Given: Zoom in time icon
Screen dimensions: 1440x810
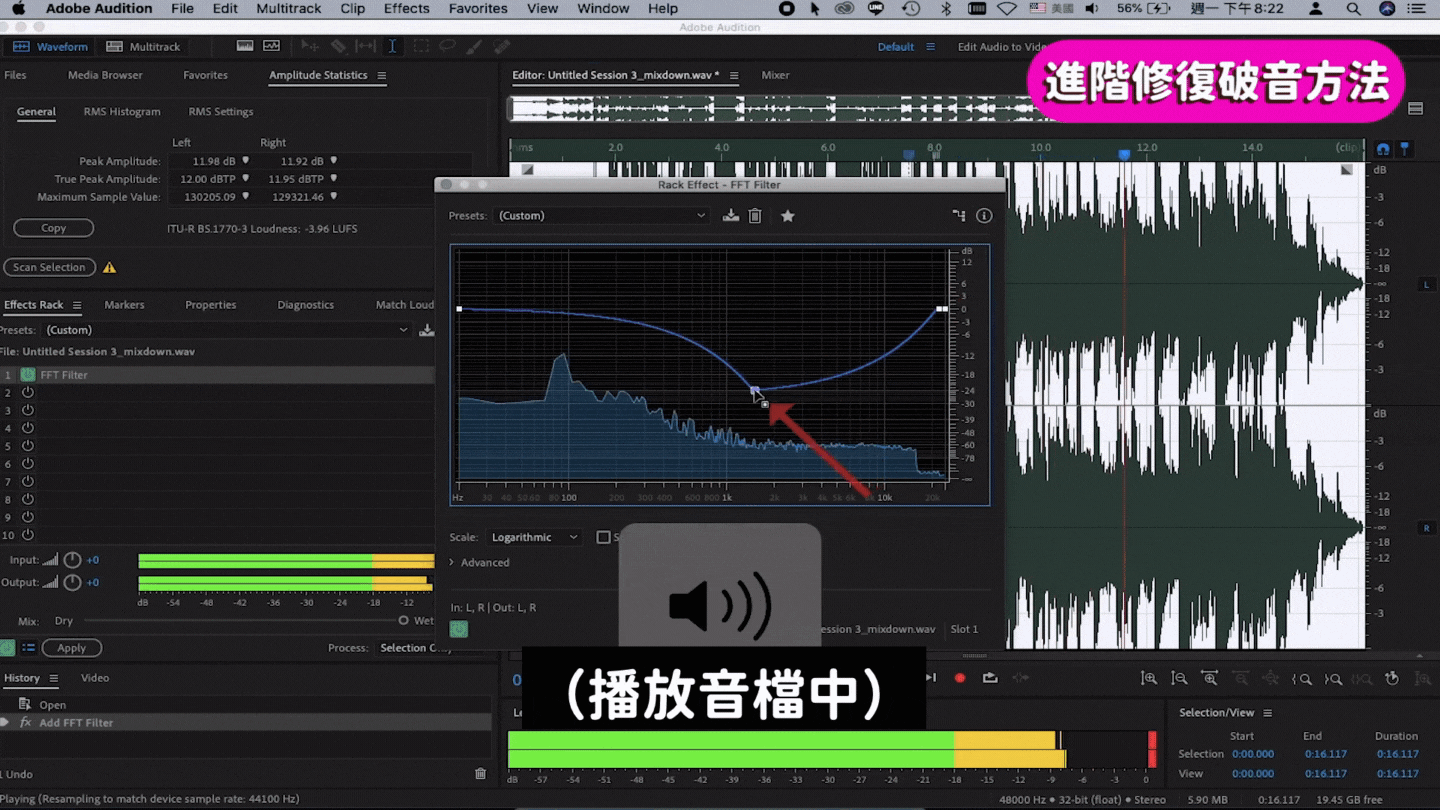Looking at the screenshot, I should [1209, 678].
